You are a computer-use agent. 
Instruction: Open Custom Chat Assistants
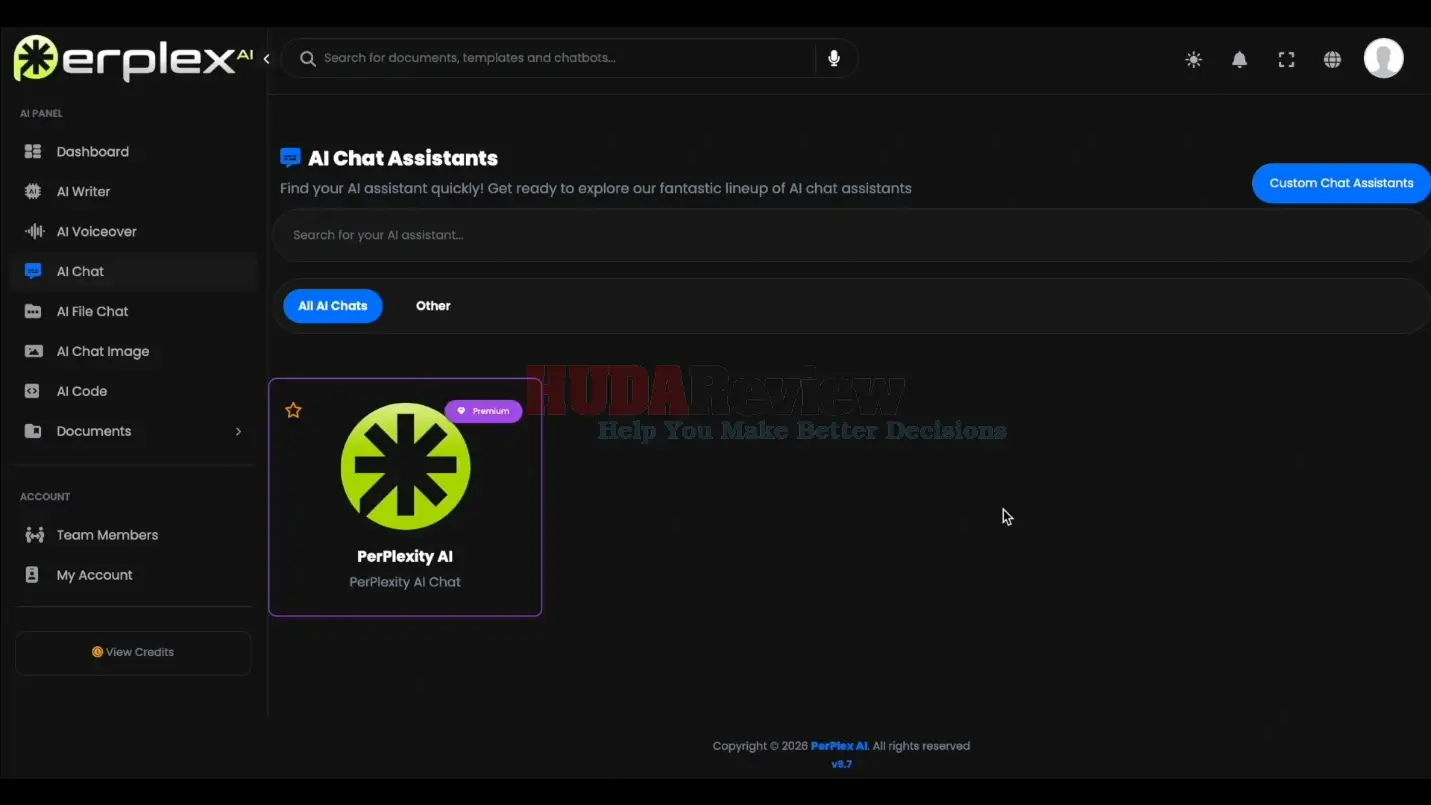coord(1341,183)
